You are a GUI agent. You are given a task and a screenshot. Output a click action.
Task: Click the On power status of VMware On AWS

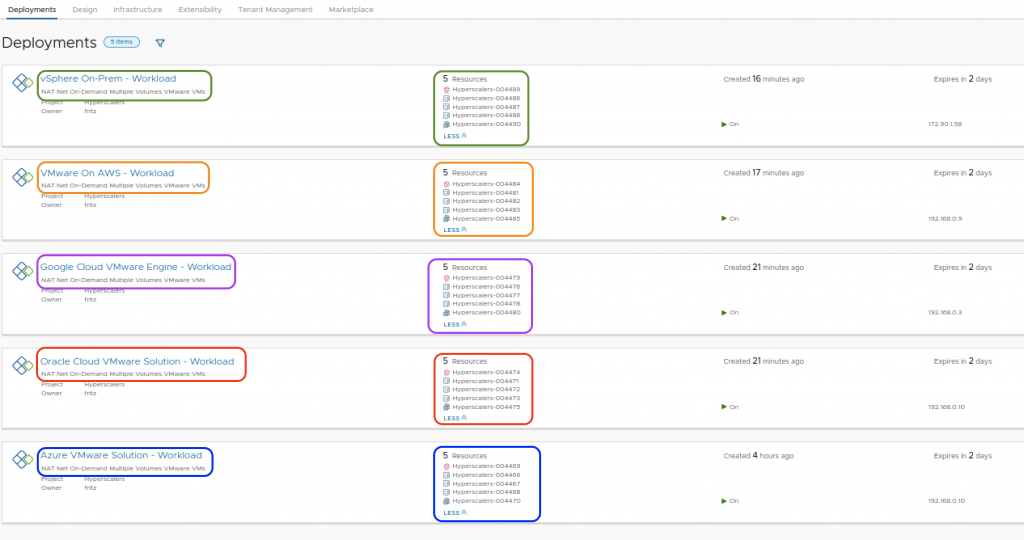[x=730, y=219]
